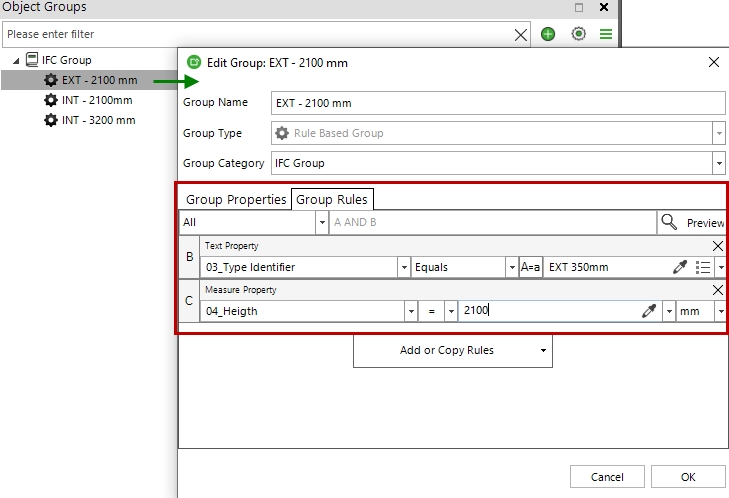The width and height of the screenshot is (729, 498).
Task: Remove rule B with its X icon
Action: (717, 246)
